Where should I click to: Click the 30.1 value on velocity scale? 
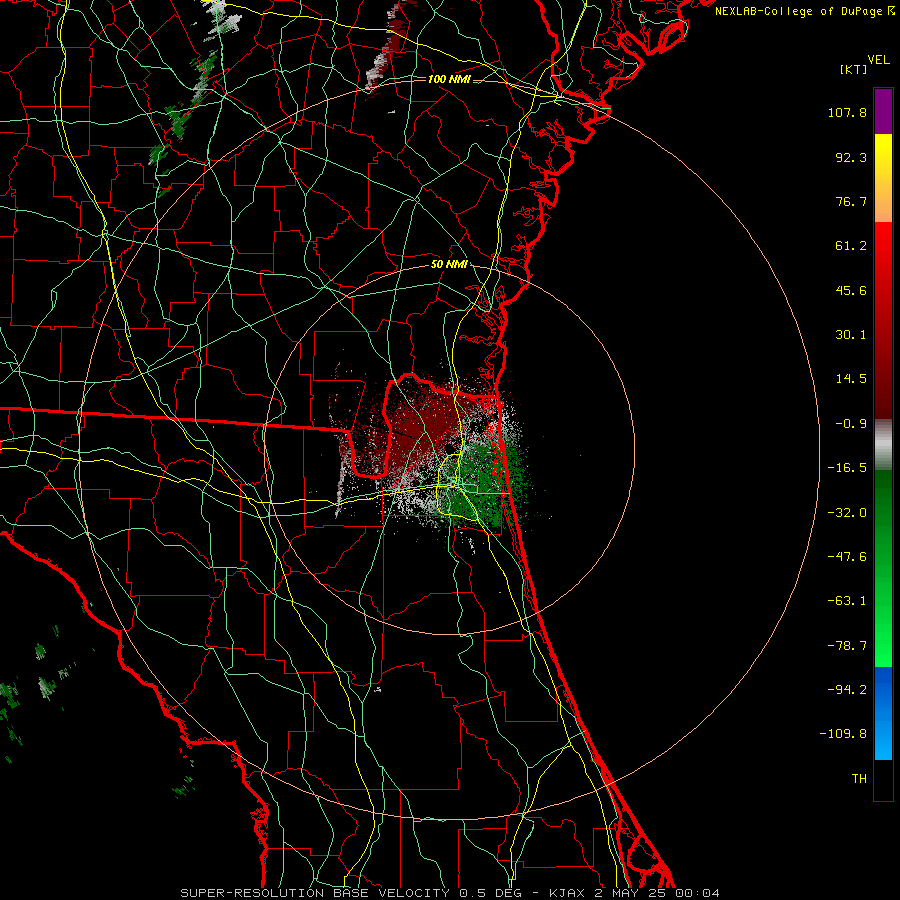851,334
